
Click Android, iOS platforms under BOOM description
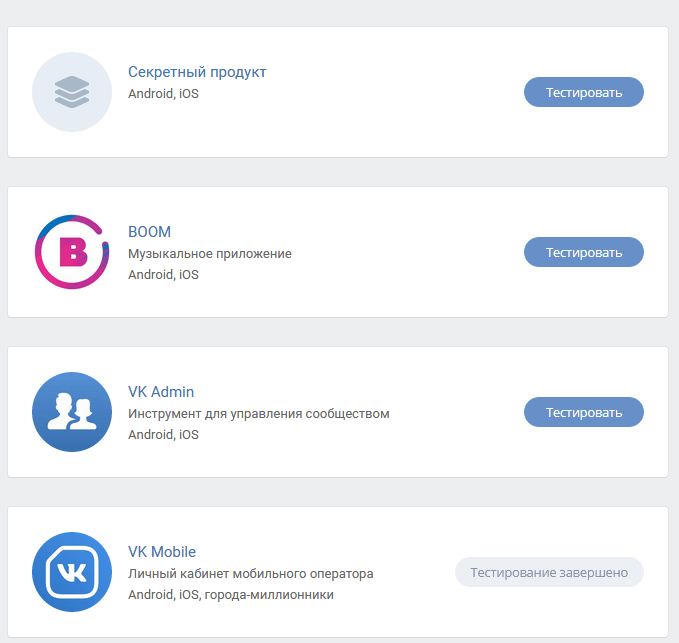163,275
